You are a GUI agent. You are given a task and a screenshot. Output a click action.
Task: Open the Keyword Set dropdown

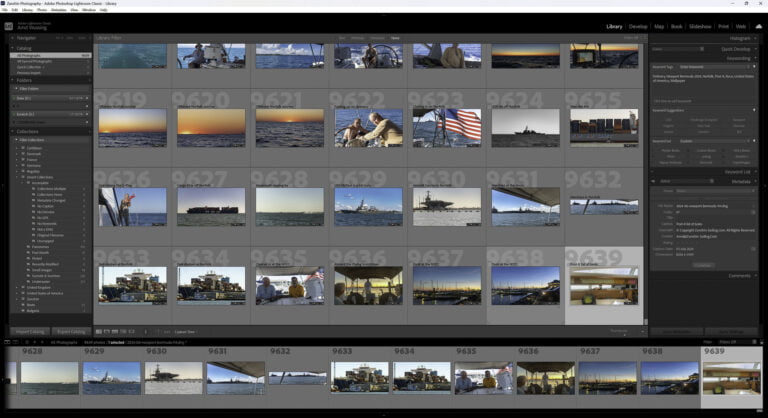715,141
